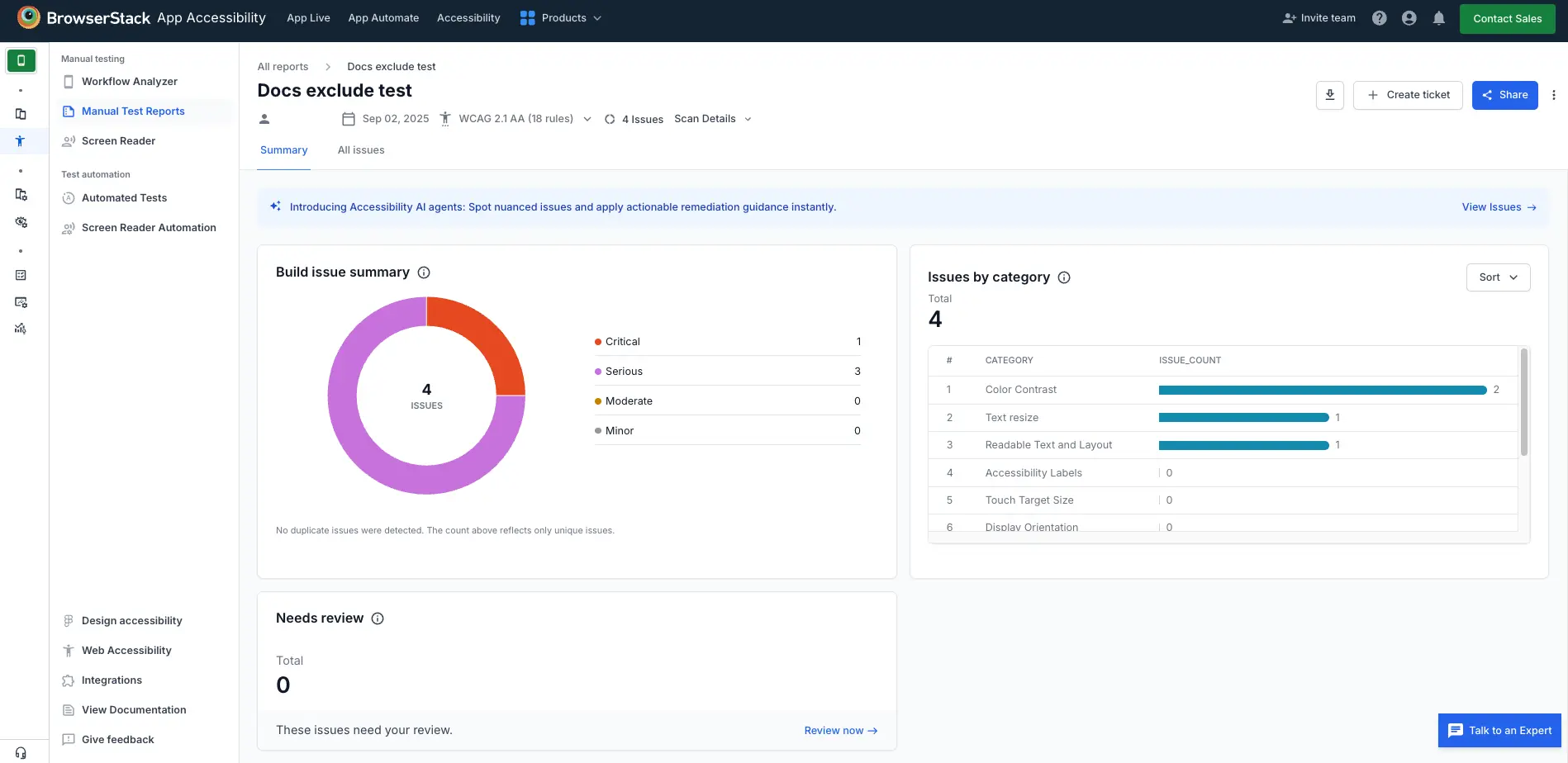Screen dimensions: 1568x763
Task: Open the Sort dropdown for categories
Action: click(x=1498, y=277)
